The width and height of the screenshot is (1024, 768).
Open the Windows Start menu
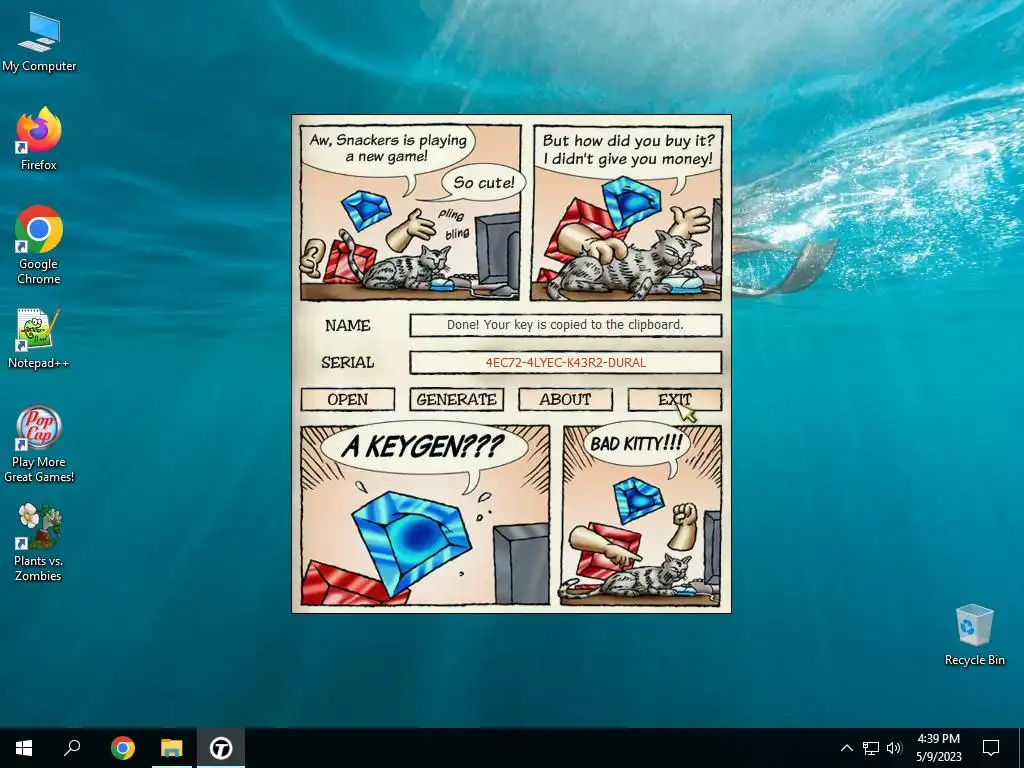(24, 748)
